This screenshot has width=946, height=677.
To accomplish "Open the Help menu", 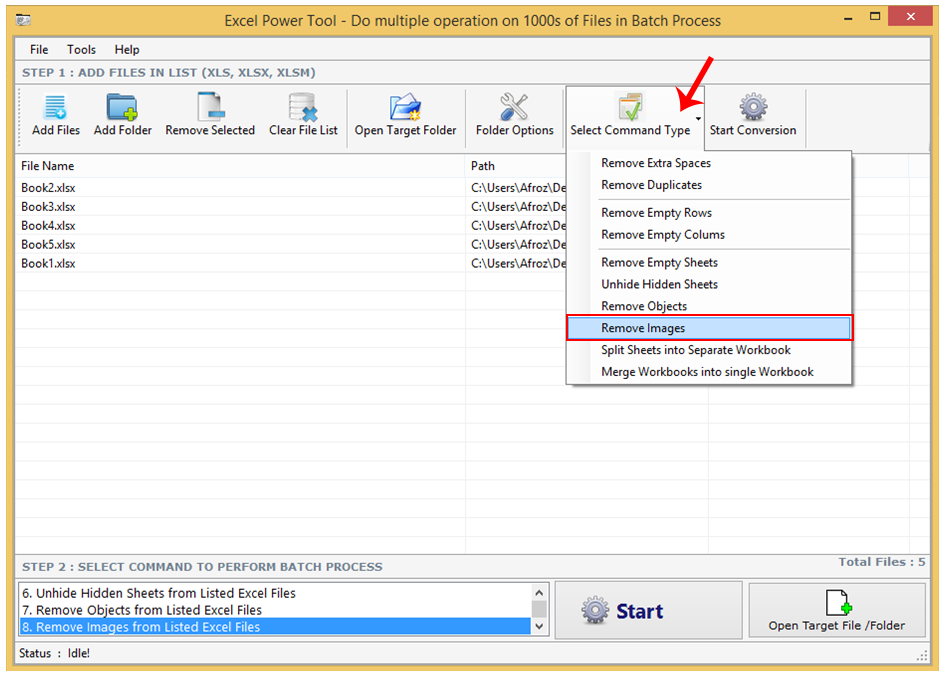I will [x=127, y=49].
